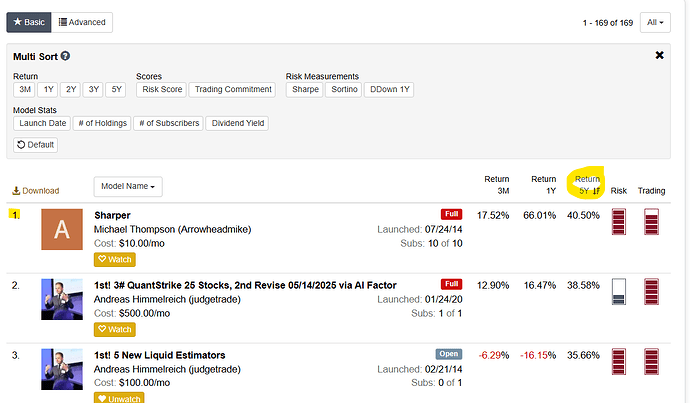
Task: Click Sharper's risk meter icon
Action: tap(619, 229)
